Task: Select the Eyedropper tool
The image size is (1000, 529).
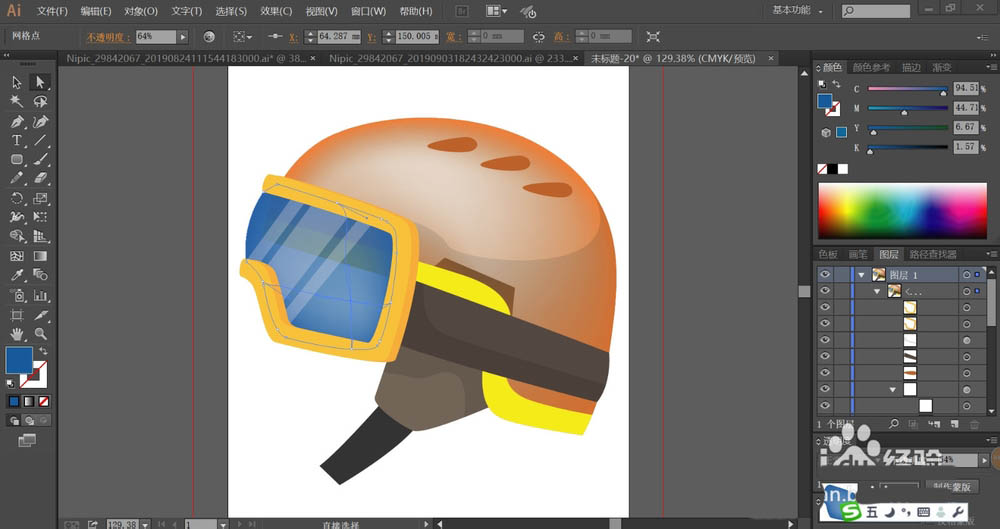Action: tap(17, 275)
